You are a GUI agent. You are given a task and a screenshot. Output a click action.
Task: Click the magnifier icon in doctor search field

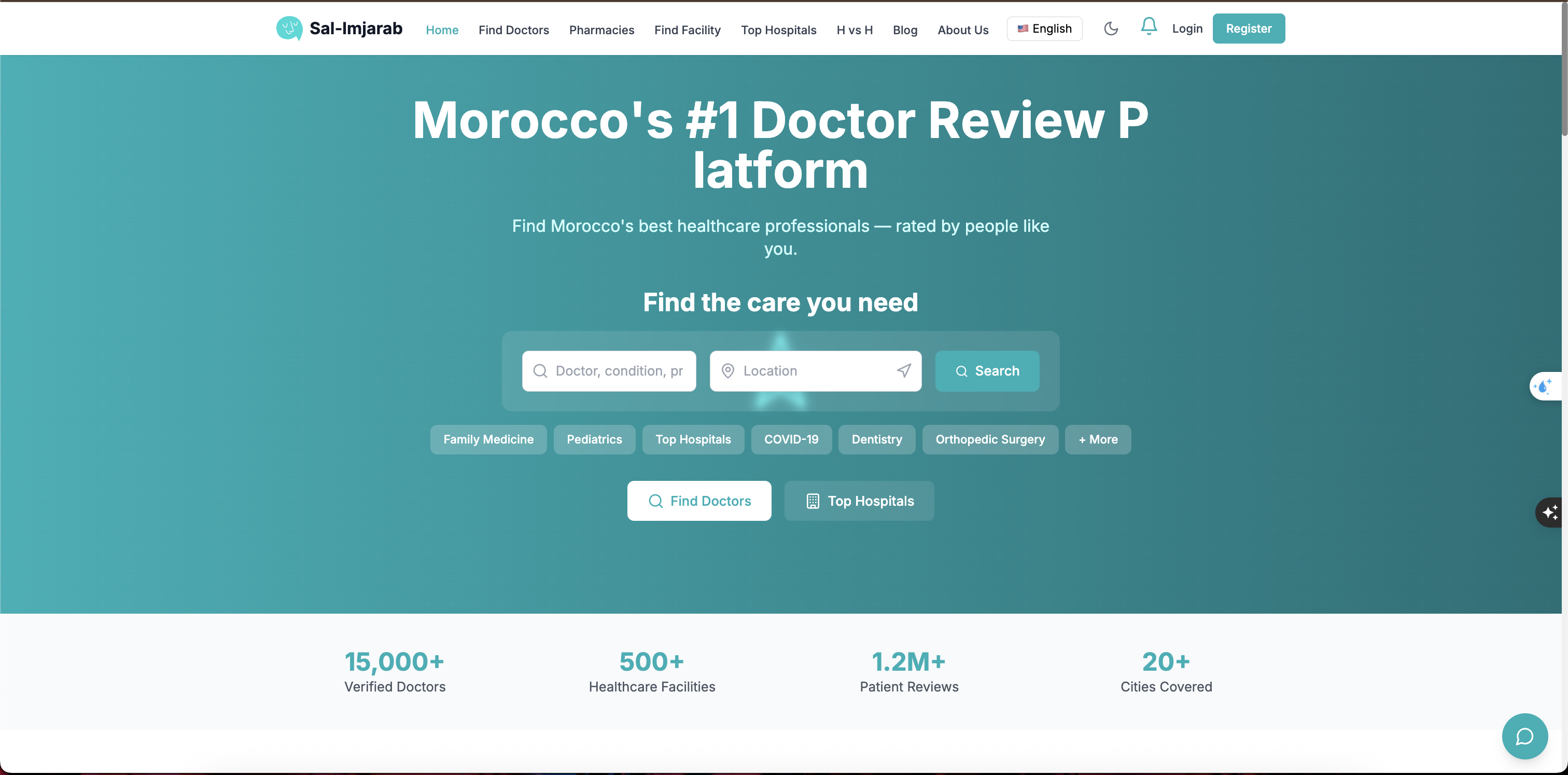point(540,371)
